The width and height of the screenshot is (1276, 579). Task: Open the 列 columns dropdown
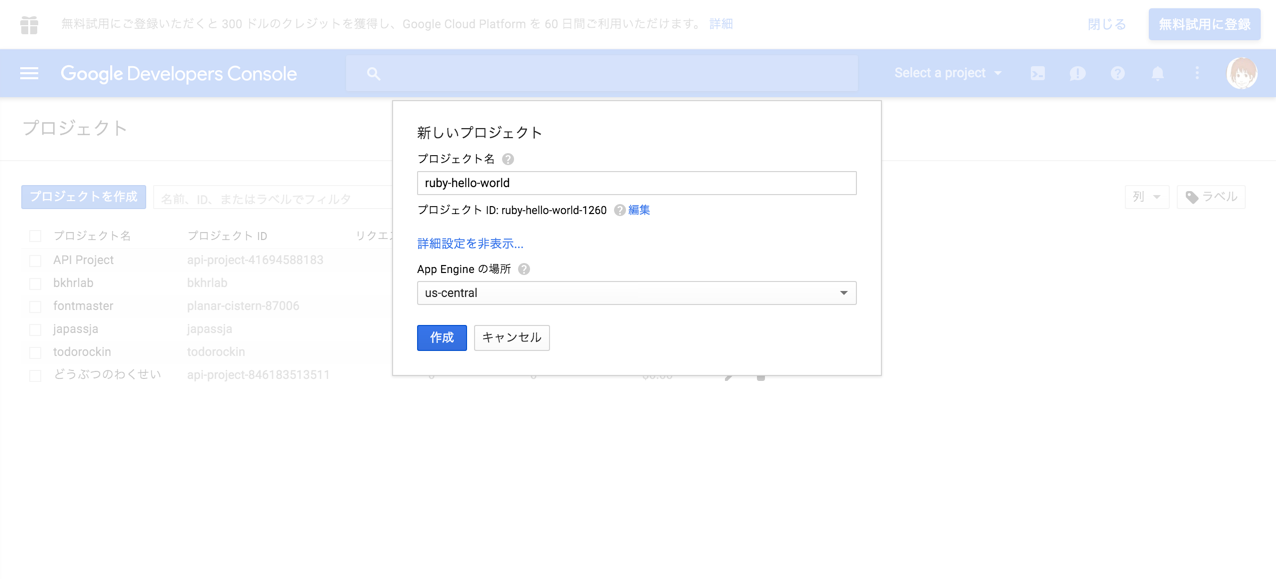click(x=1147, y=197)
